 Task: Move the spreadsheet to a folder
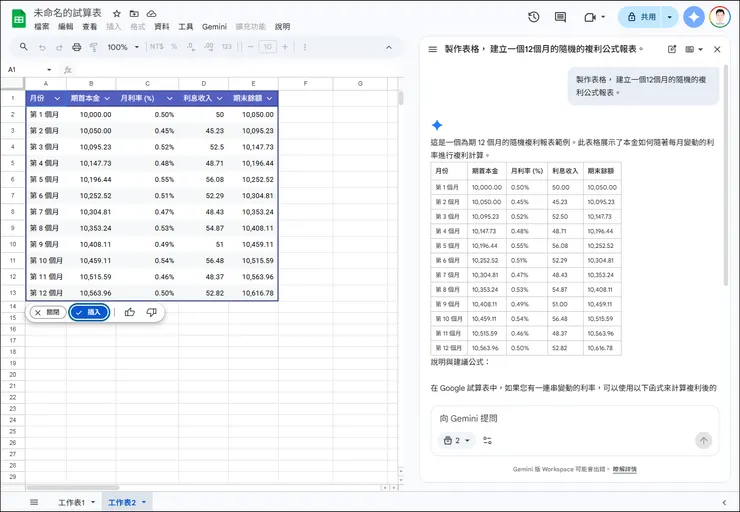click(x=134, y=14)
